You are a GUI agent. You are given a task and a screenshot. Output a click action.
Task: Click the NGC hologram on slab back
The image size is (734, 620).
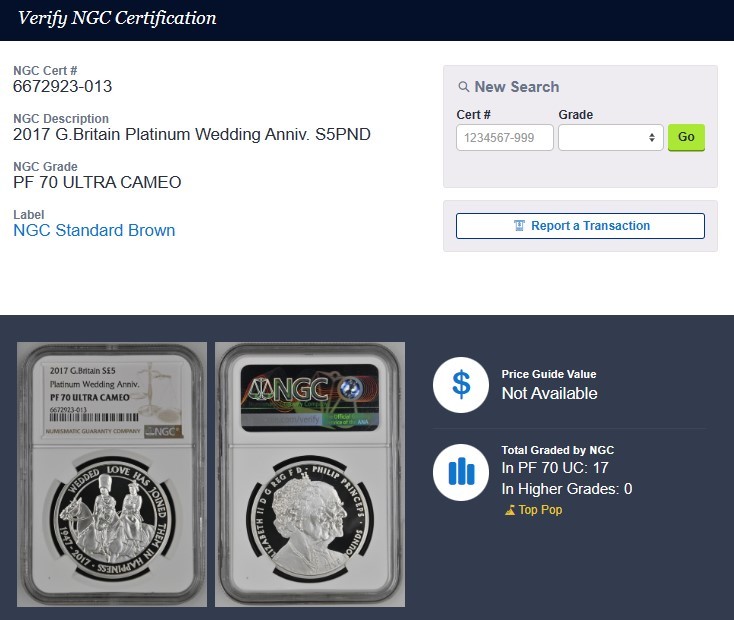click(309, 398)
